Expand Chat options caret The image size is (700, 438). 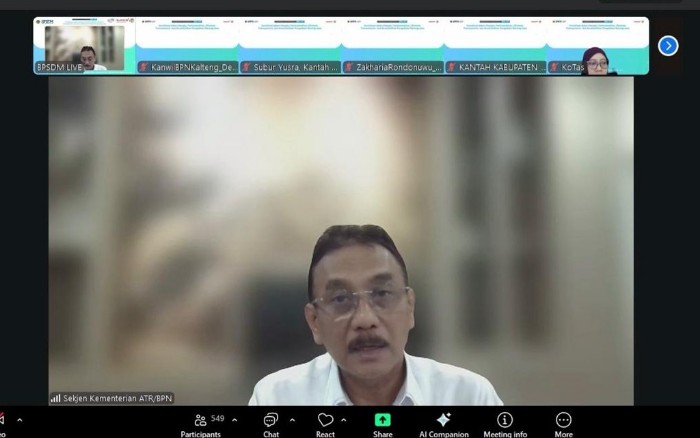tap(292, 420)
